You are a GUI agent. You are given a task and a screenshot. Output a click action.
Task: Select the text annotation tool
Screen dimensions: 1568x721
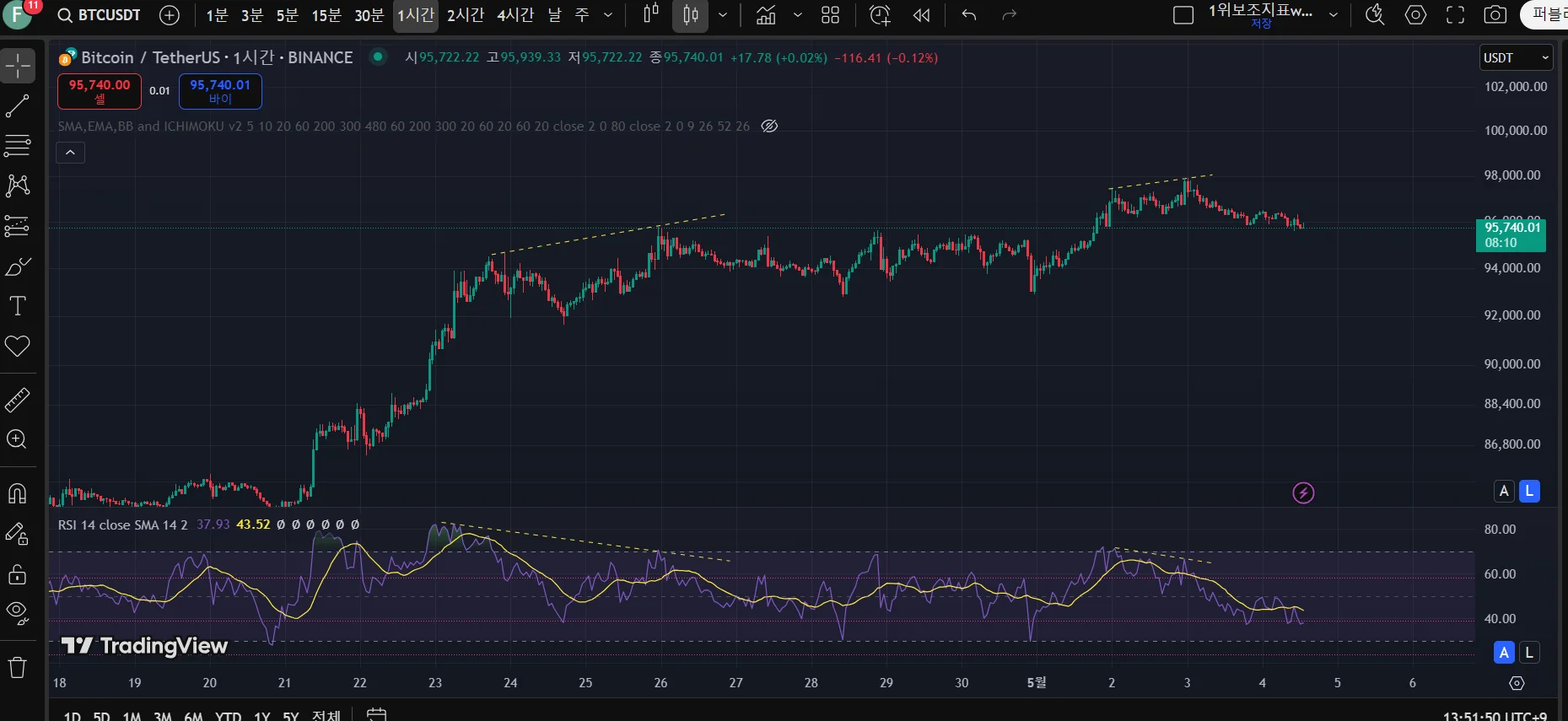18,306
